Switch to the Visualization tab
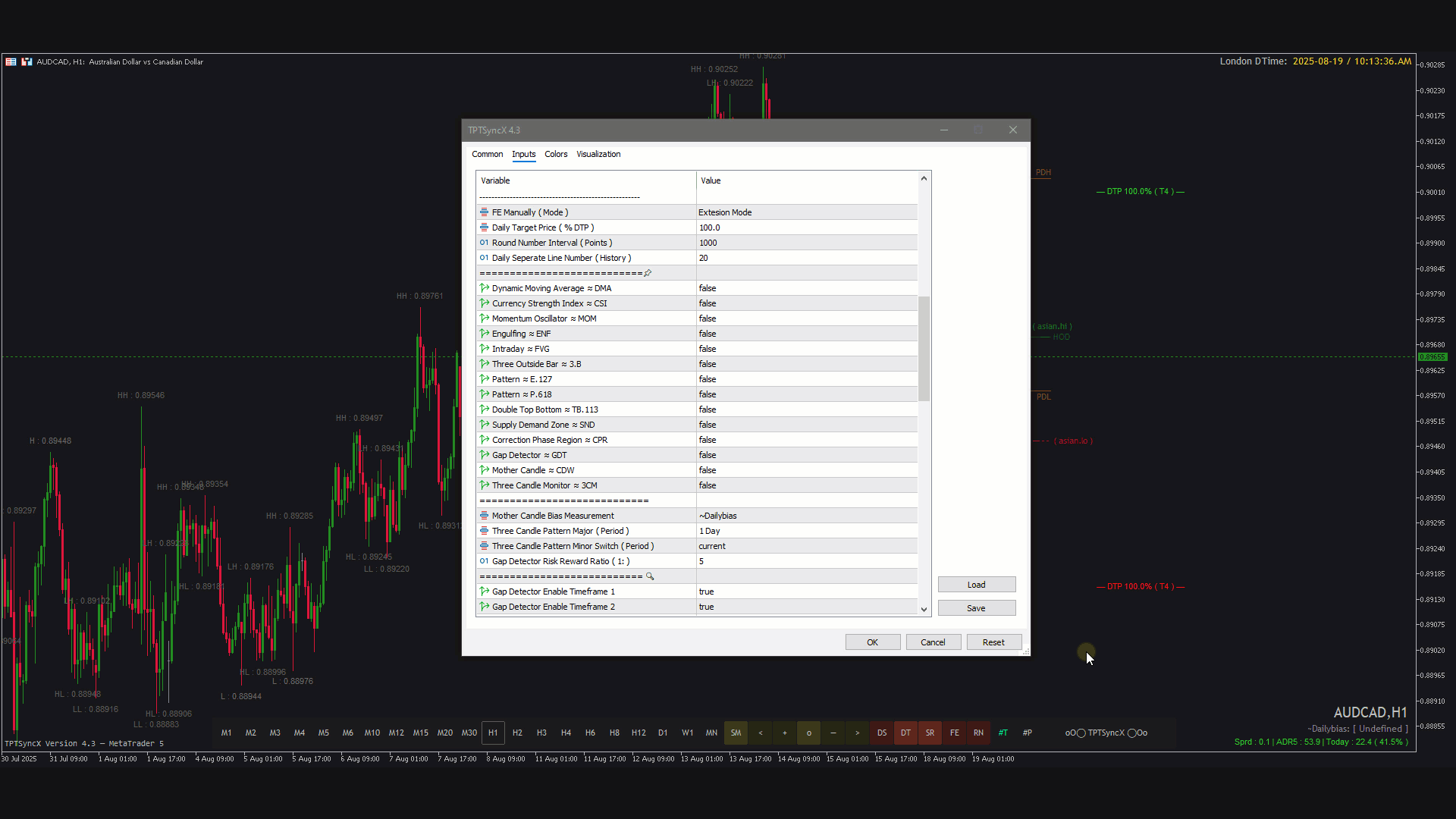The height and width of the screenshot is (819, 1456). (598, 154)
